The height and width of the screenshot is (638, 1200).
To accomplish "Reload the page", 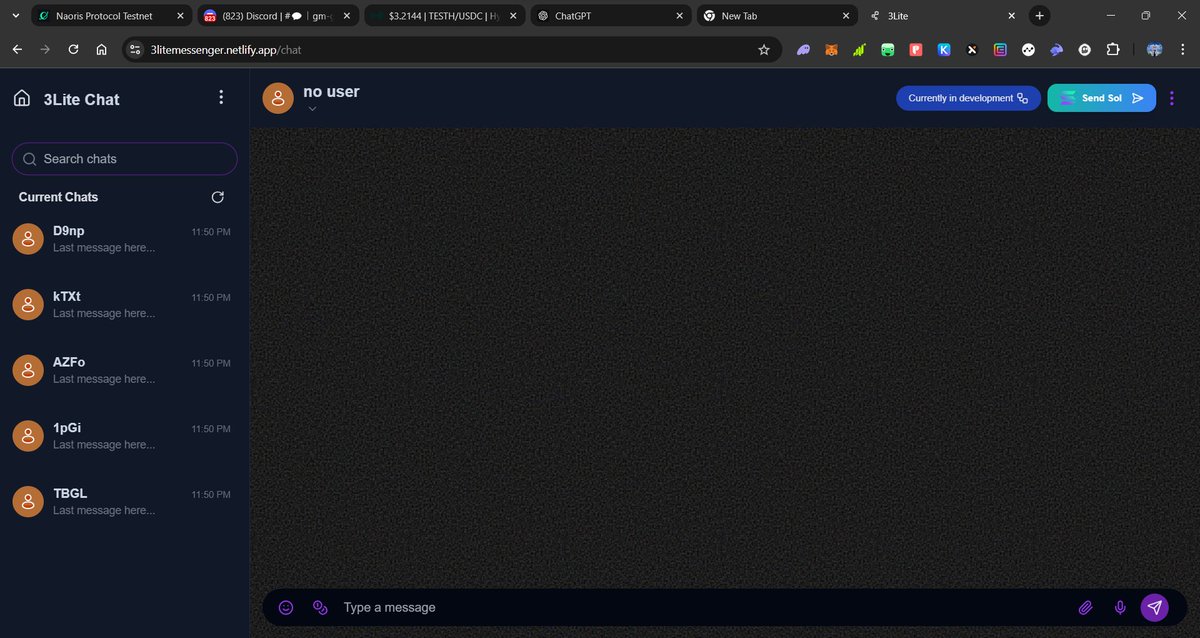I will [x=73, y=49].
